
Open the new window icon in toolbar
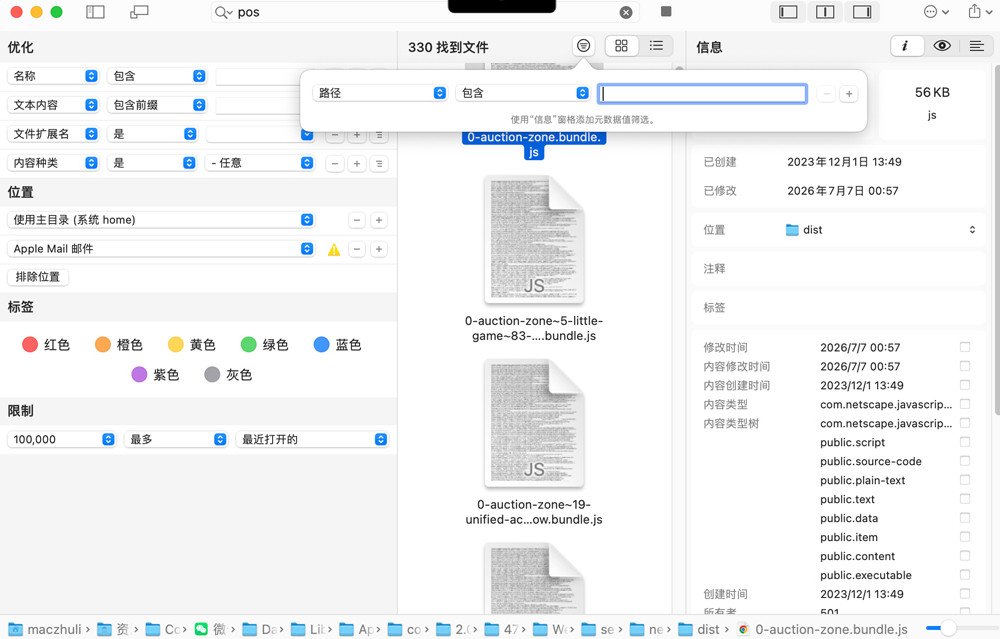coord(139,11)
